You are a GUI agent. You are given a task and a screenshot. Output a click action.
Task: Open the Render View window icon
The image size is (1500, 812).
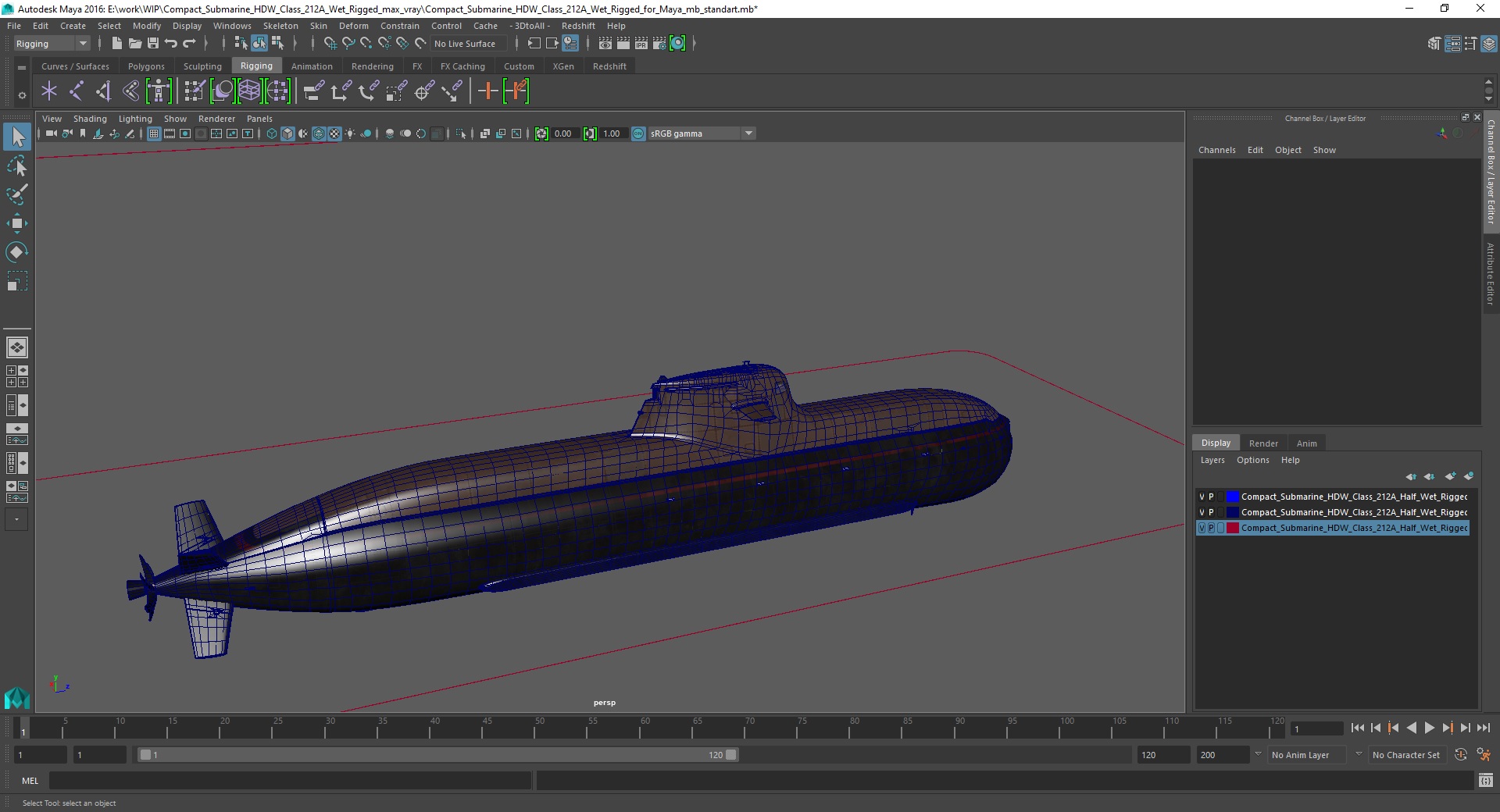605,43
